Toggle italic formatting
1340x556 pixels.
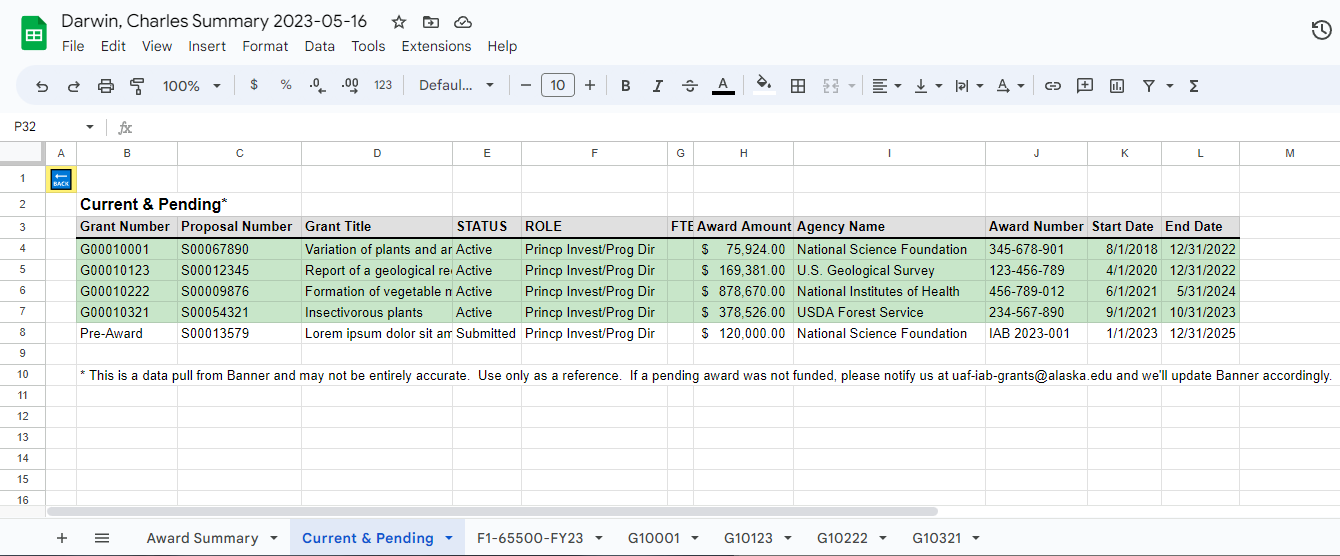(x=657, y=86)
